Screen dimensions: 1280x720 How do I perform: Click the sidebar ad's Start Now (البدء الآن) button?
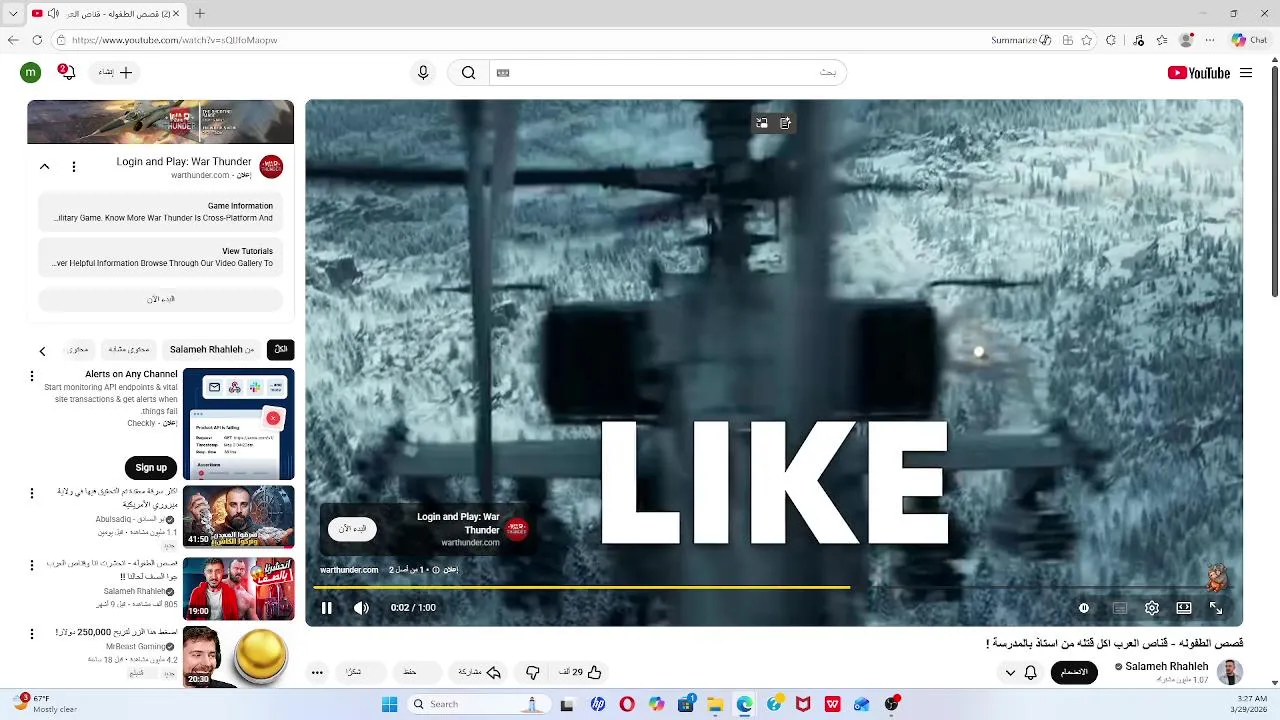[161, 300]
